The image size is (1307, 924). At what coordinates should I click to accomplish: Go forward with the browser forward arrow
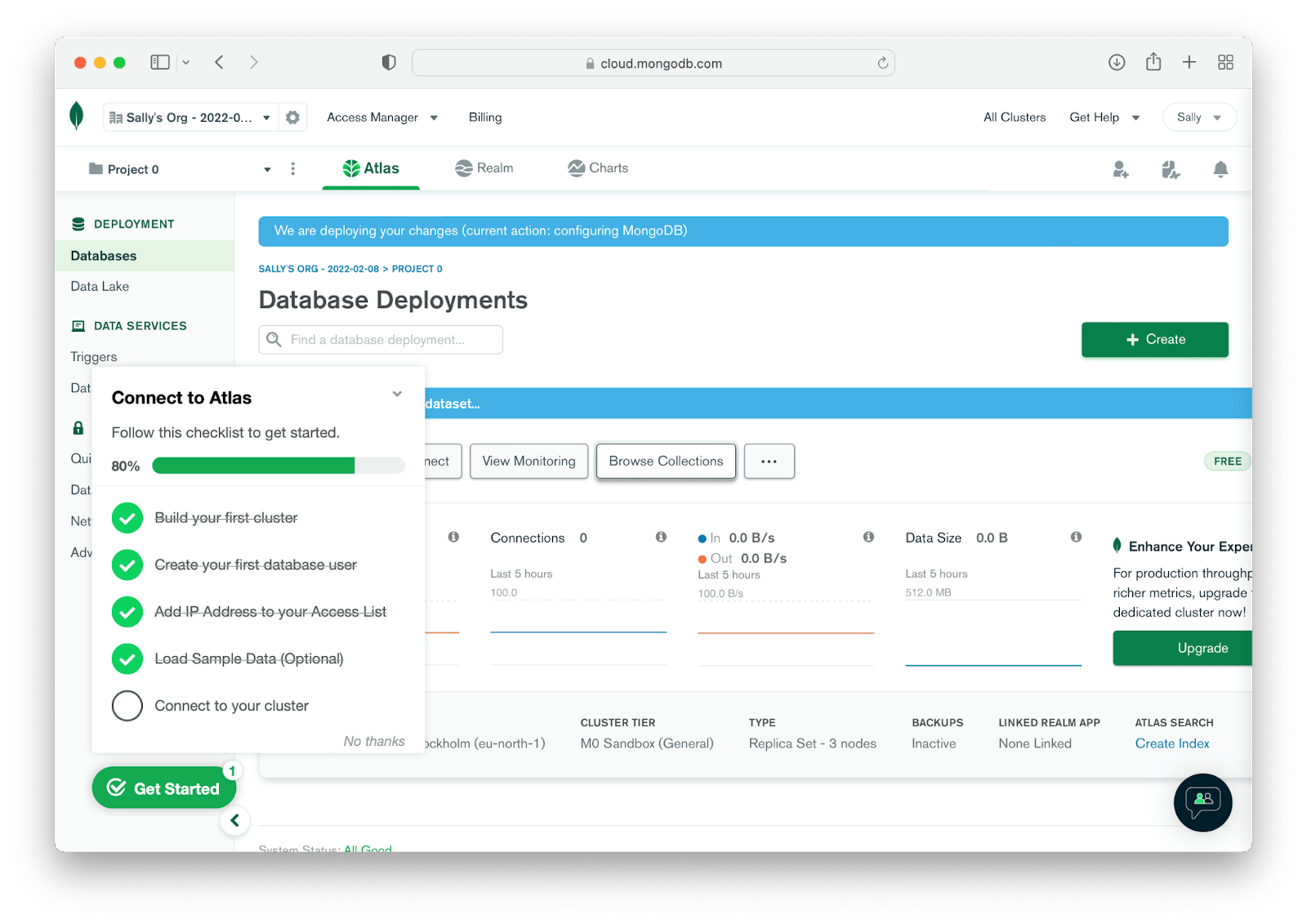click(254, 62)
